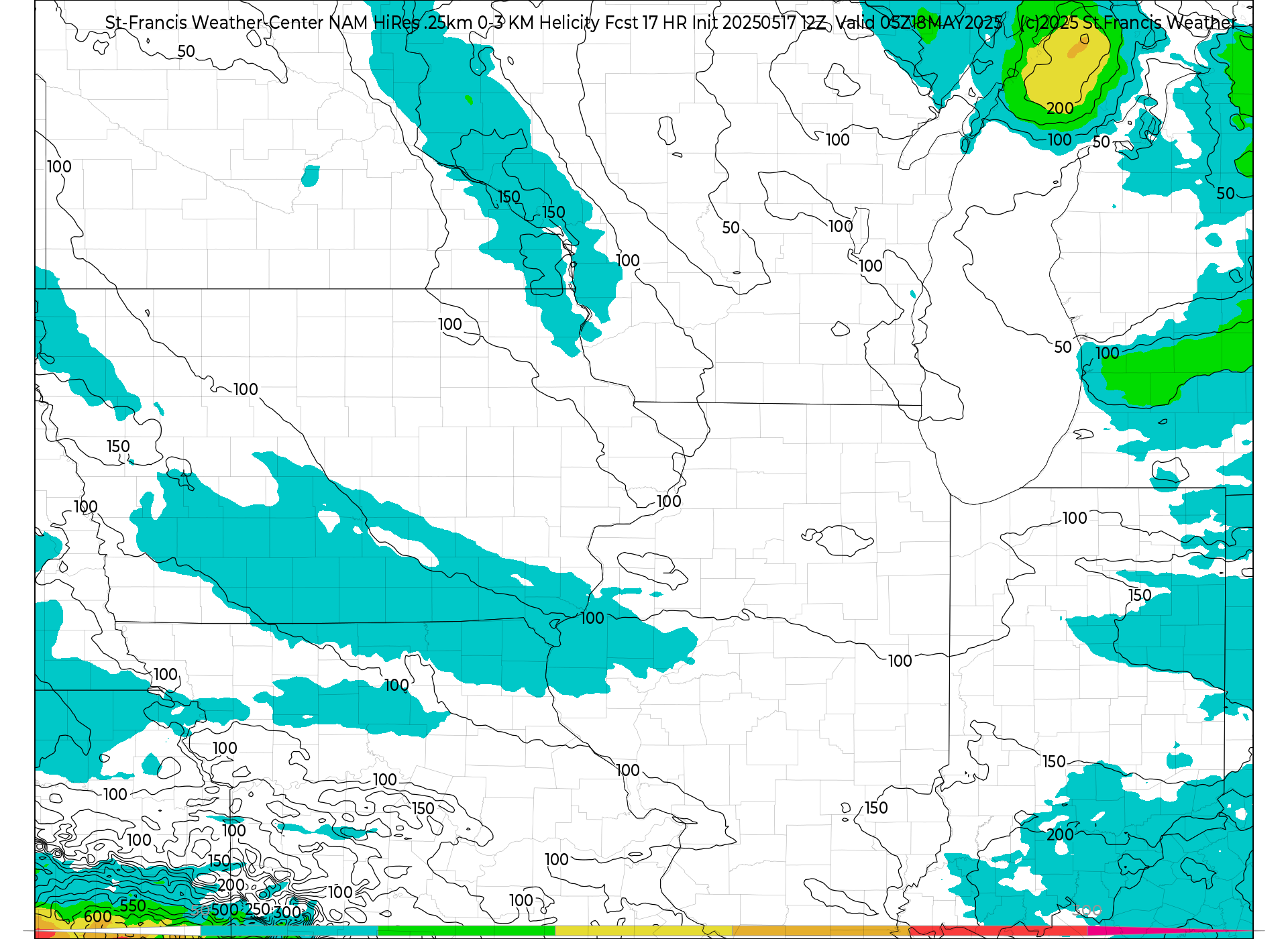Viewport: 1288px width, 939px height.
Task: Click the '200' label below the yellow maximum
Action: (x=1060, y=108)
